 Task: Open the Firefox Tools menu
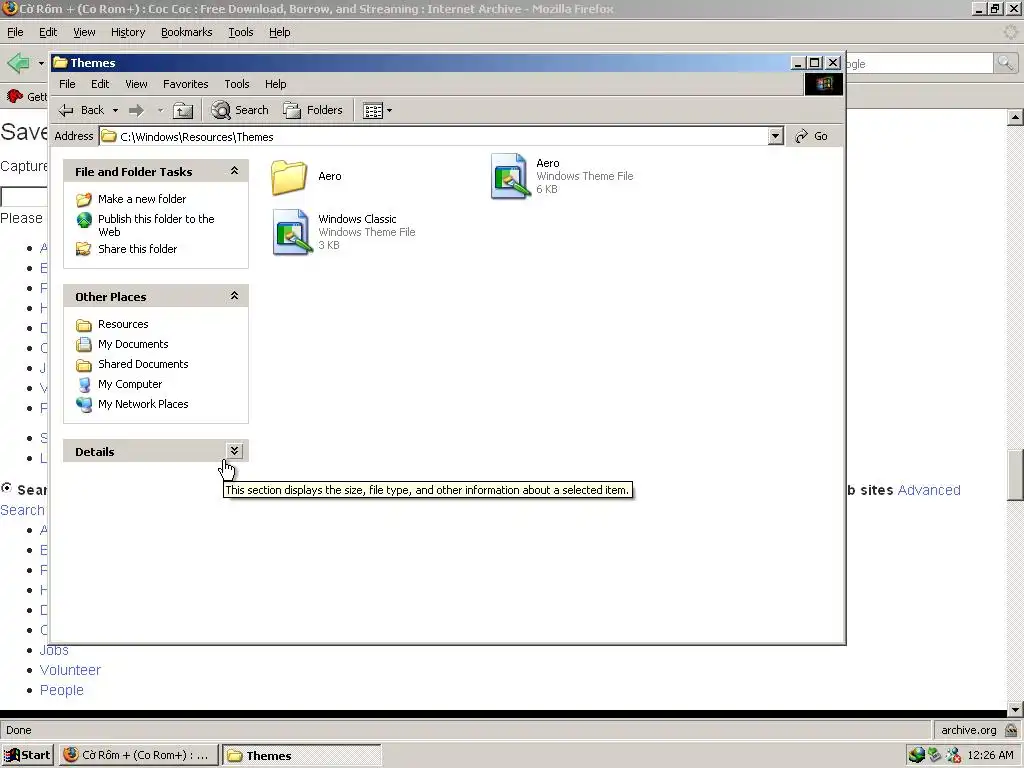[x=240, y=32]
